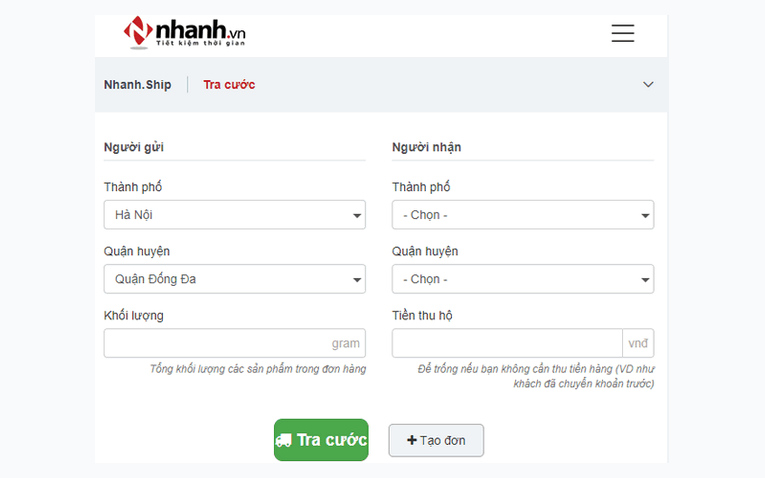Click the Khối lượng label

[134, 316]
